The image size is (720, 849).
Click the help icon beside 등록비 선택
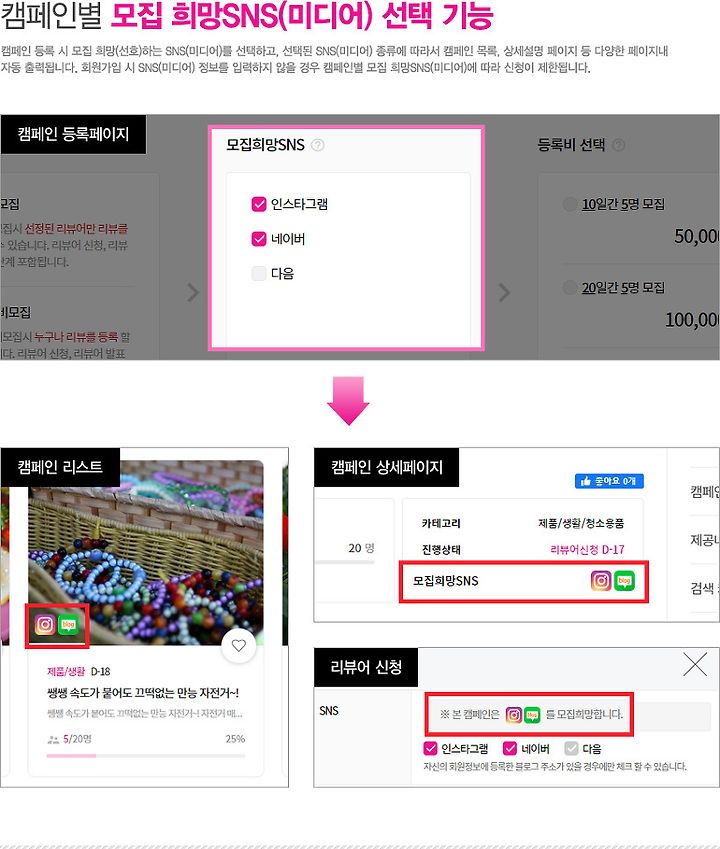coord(619,145)
